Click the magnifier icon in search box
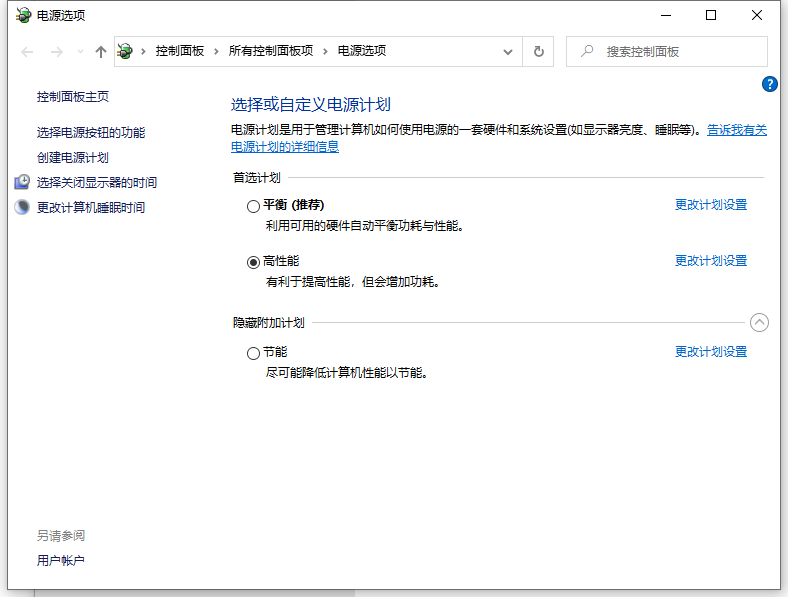This screenshot has height=597, width=788. 587,51
